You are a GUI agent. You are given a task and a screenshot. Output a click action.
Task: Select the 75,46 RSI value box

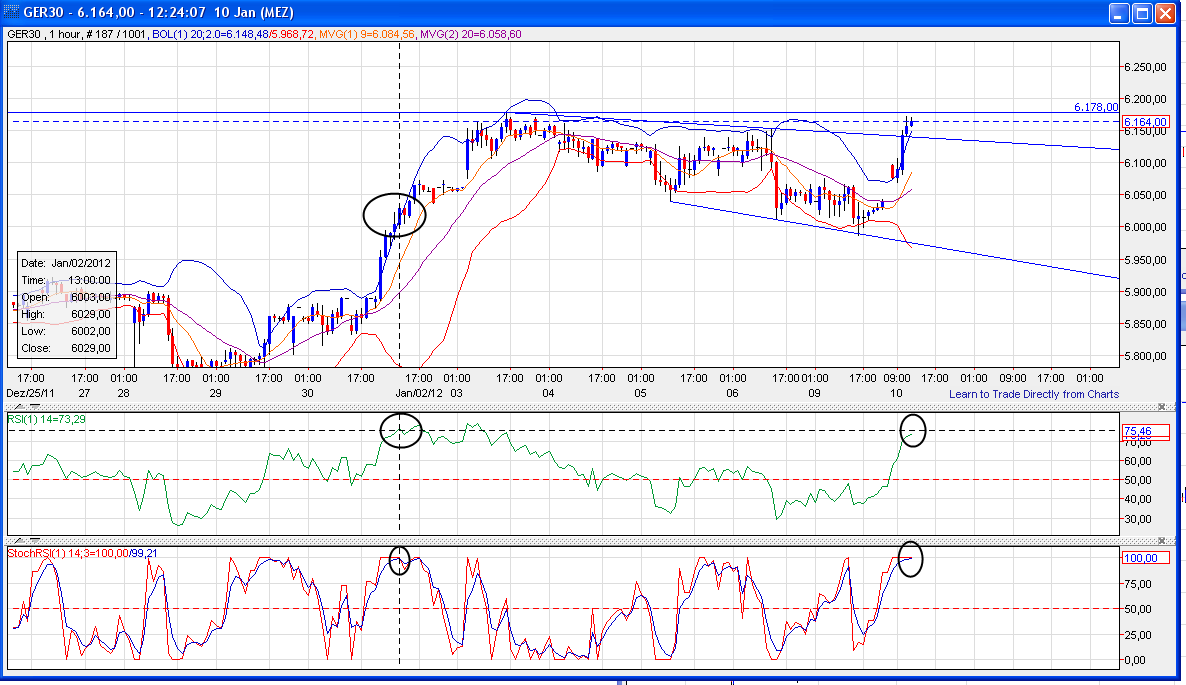pos(1145,432)
